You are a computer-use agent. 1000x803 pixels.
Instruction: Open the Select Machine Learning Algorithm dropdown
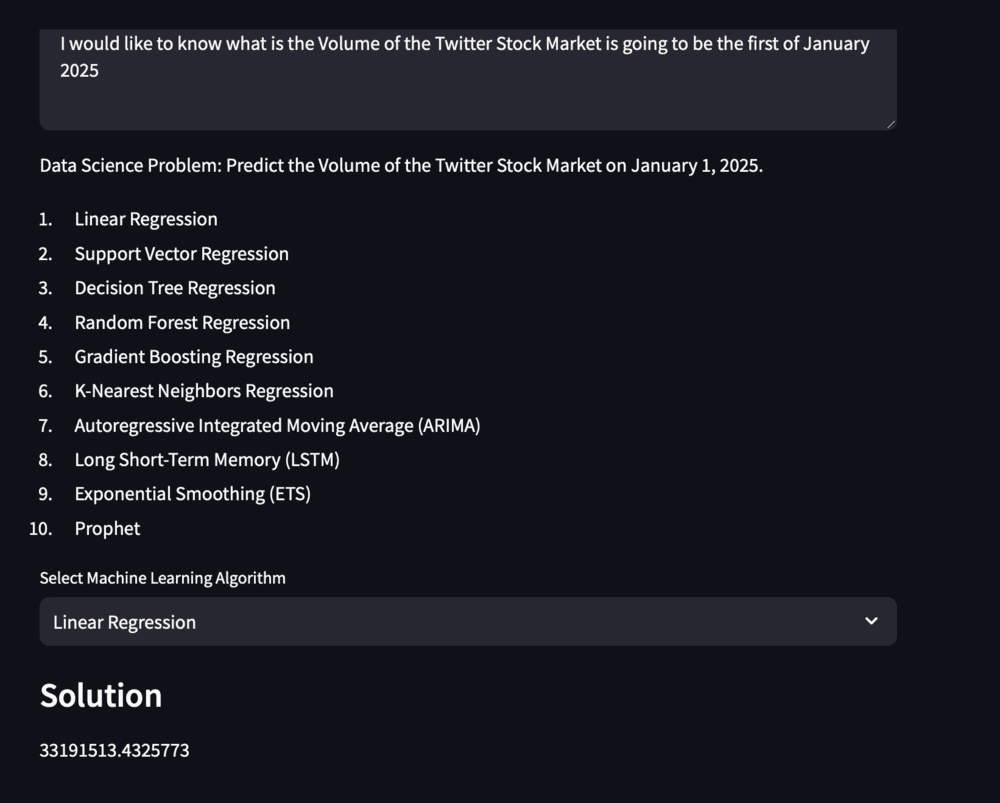pyautogui.click(x=467, y=621)
